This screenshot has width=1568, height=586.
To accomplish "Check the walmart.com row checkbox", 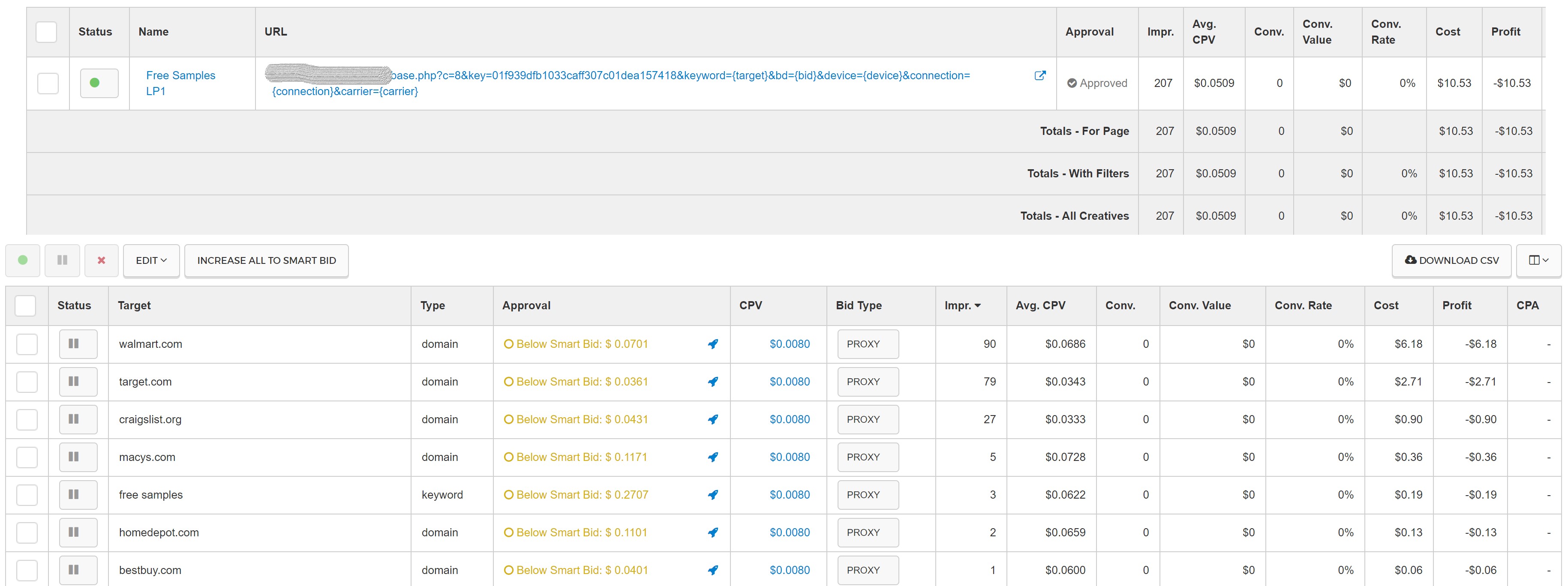I will (x=27, y=344).
